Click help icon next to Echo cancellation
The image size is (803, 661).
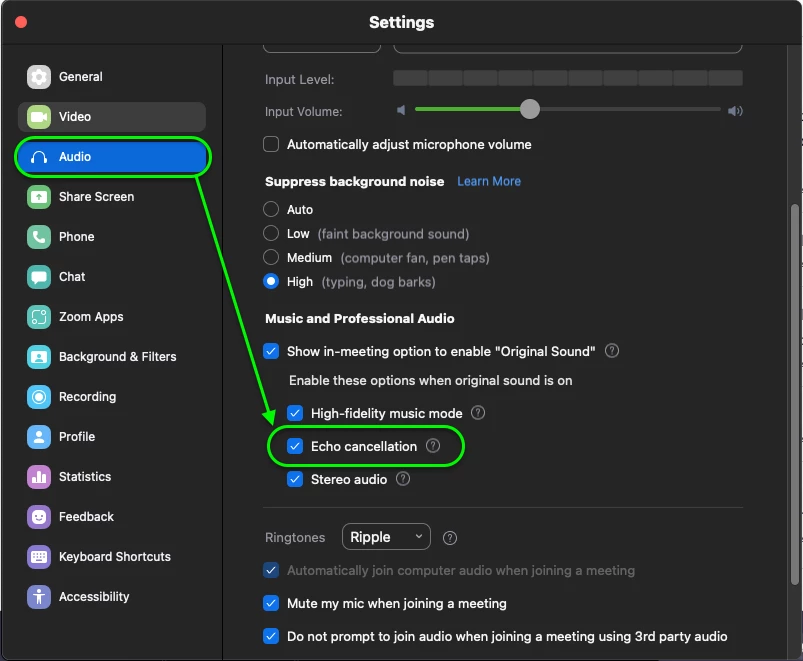(433, 445)
